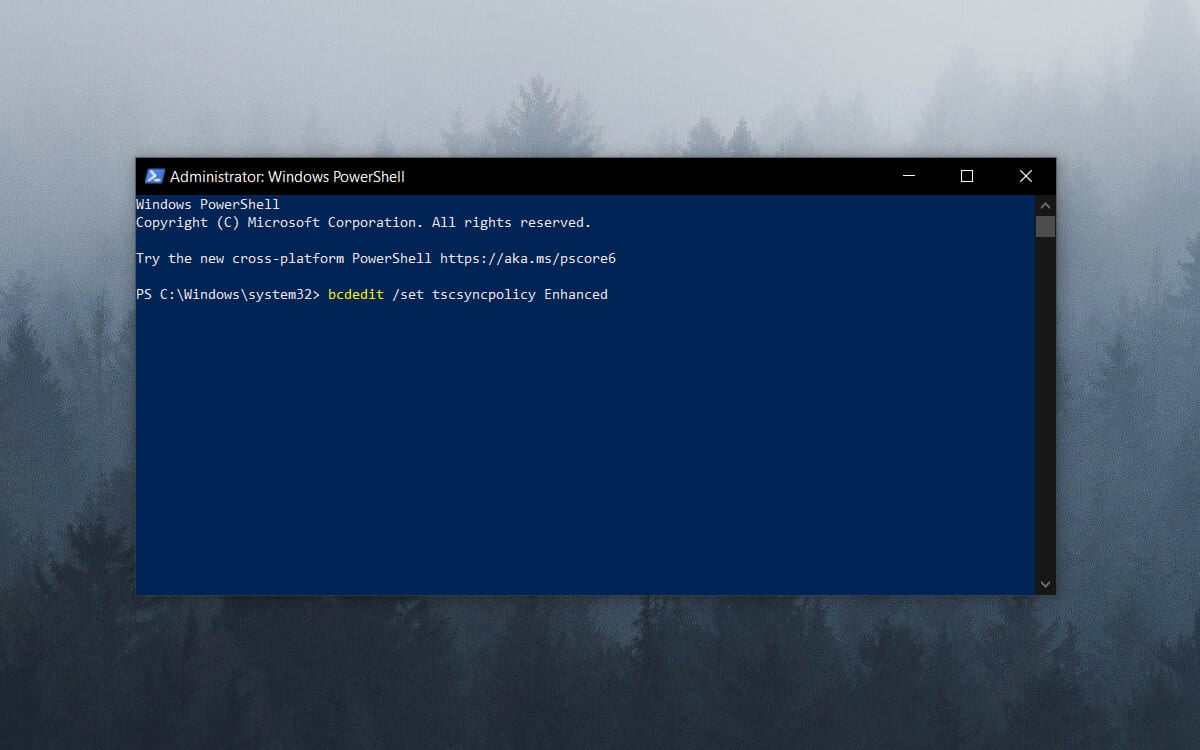Click the '/set' parameter text
Screen dimensions: 1200x750
[x=408, y=294]
